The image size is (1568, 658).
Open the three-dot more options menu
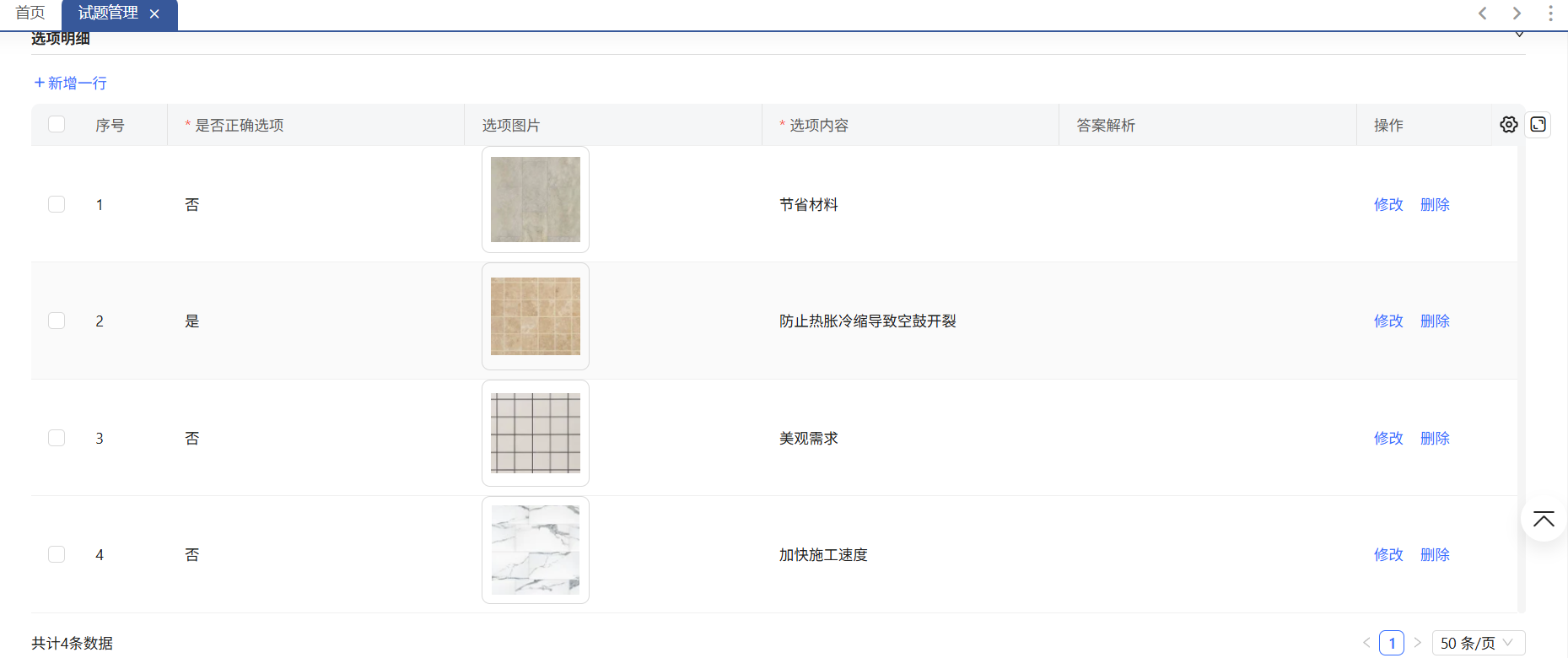tap(1550, 13)
